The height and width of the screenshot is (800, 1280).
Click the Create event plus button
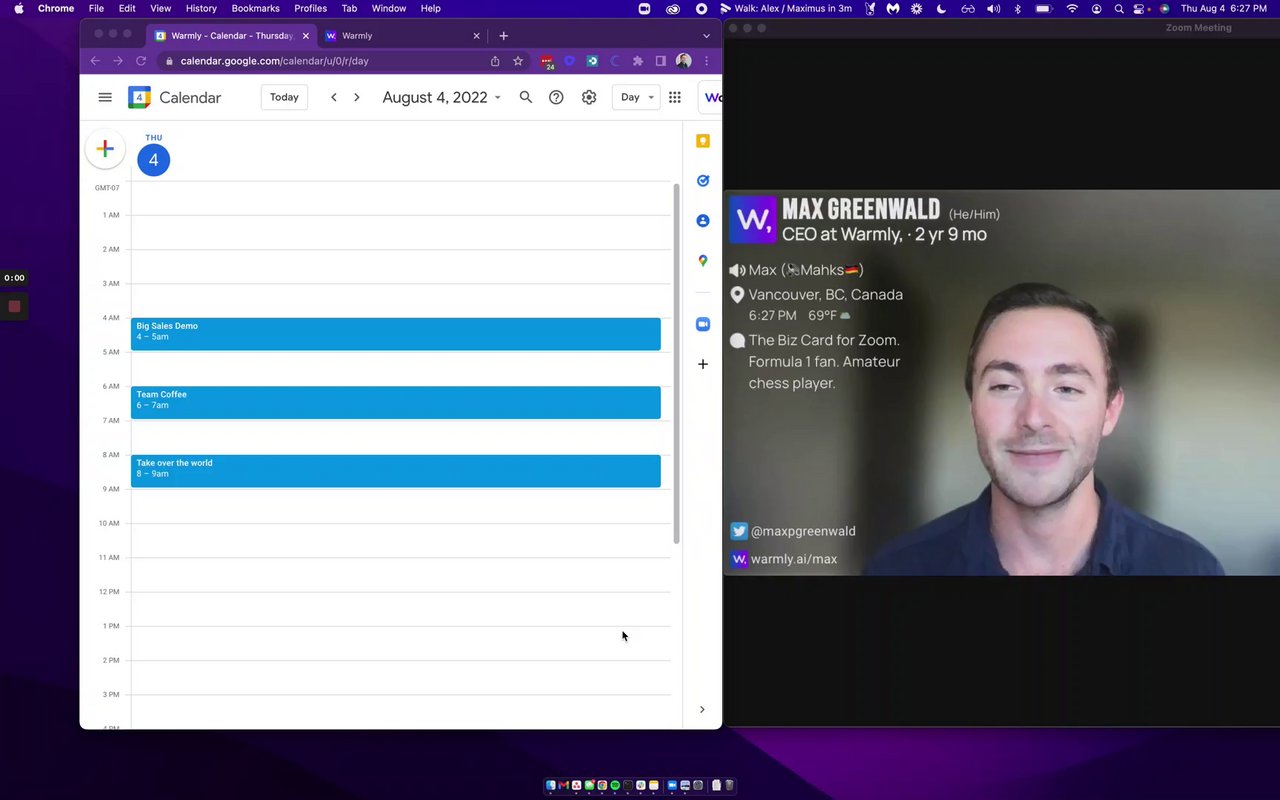(105, 149)
